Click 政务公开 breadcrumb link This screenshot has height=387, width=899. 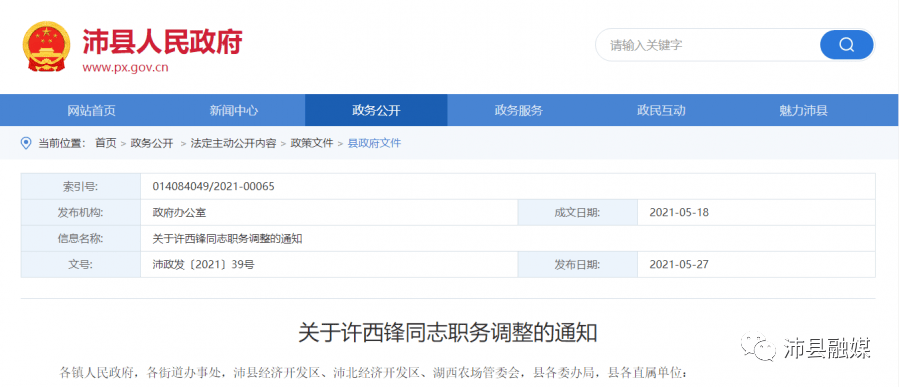[152, 143]
